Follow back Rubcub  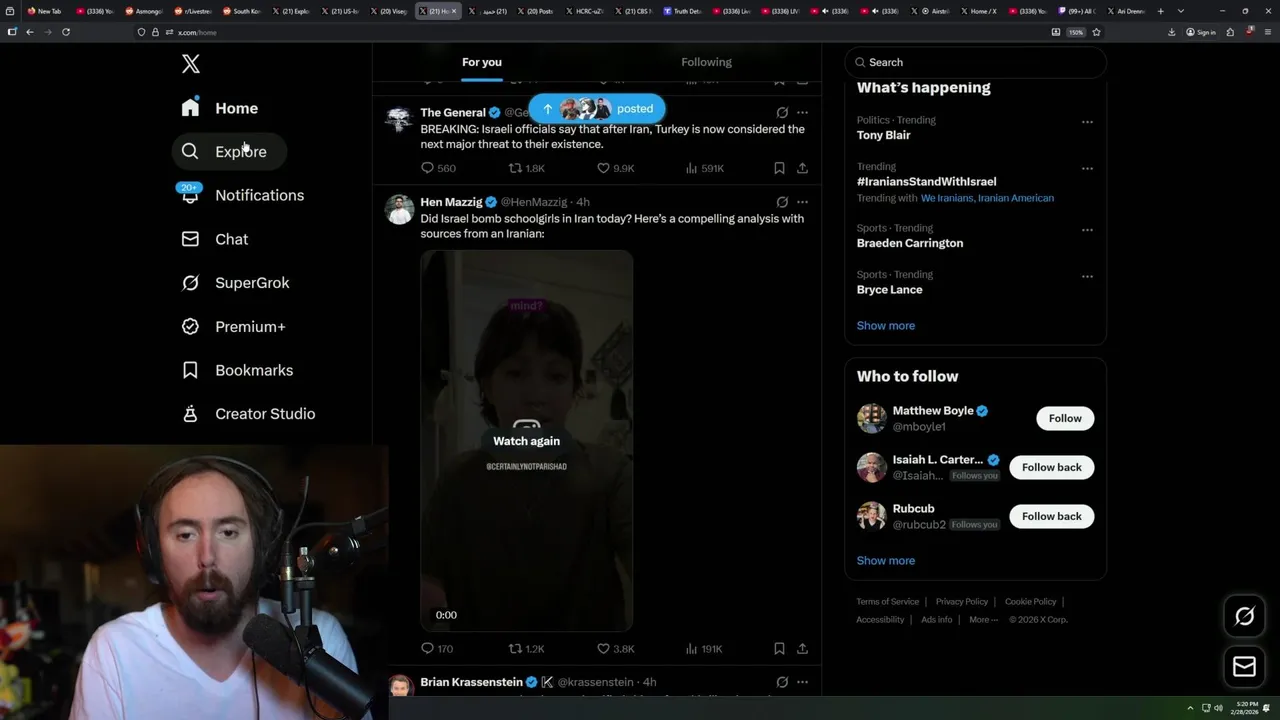pyautogui.click(x=1051, y=516)
